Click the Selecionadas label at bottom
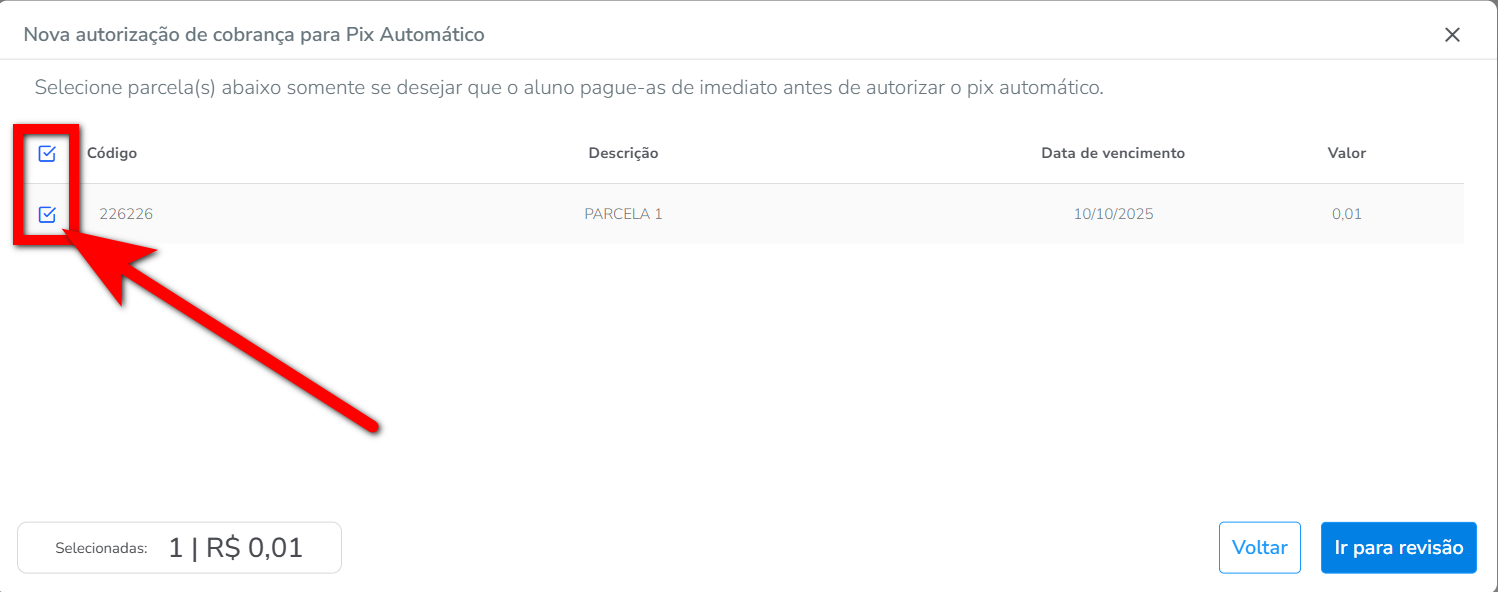The height and width of the screenshot is (592, 1498). [x=101, y=548]
